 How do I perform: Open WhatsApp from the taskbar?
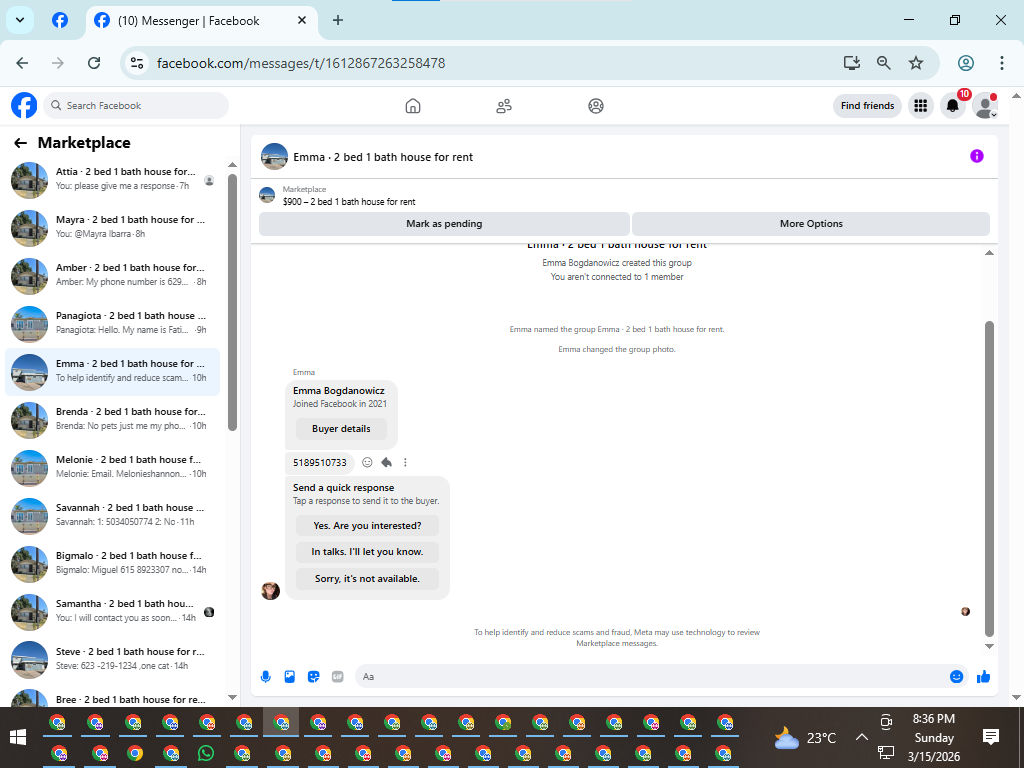pos(206,753)
